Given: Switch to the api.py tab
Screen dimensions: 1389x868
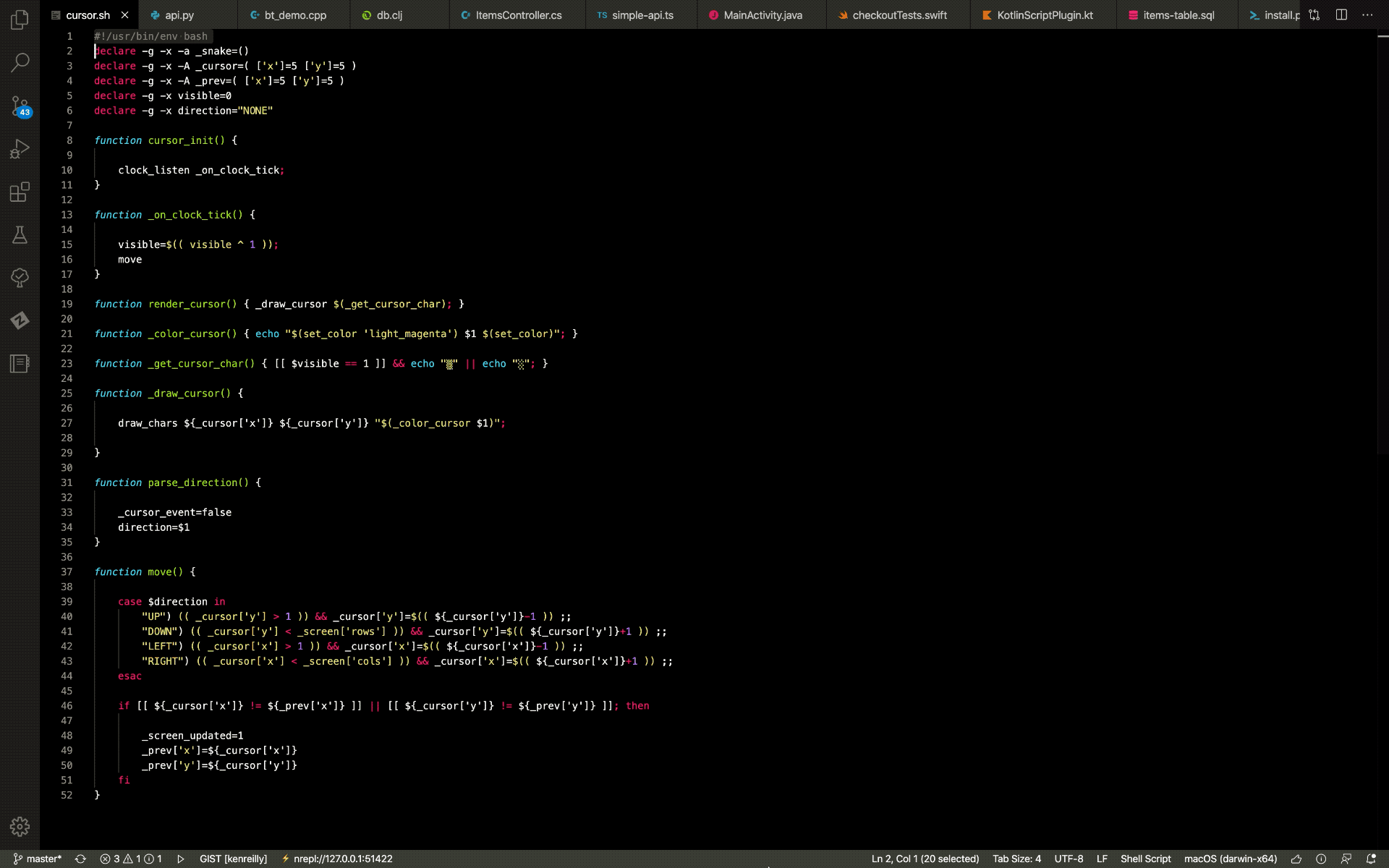Looking at the screenshot, I should click(179, 15).
